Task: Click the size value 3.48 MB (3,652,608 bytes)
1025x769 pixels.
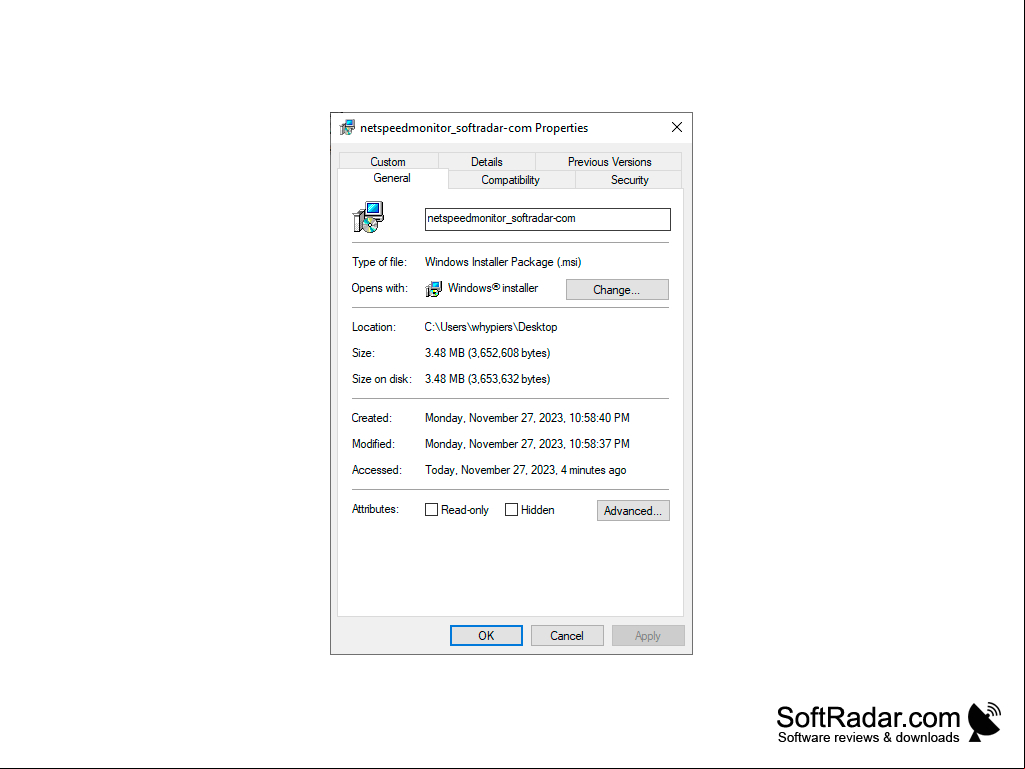Action: [x=488, y=353]
